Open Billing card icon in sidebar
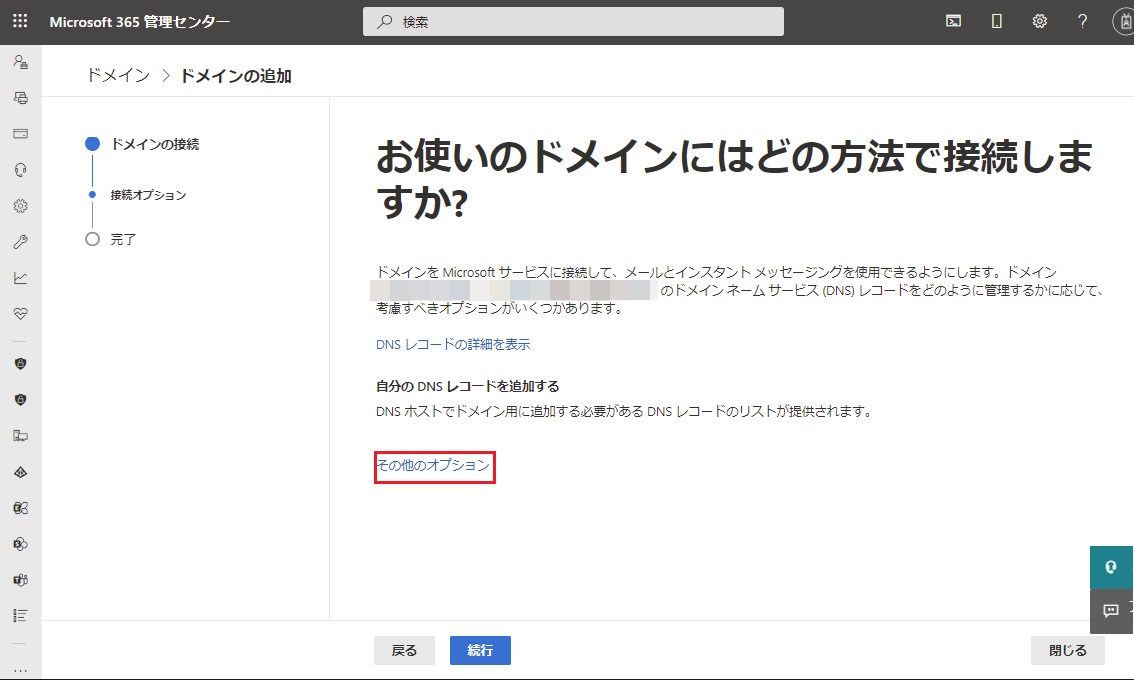This screenshot has height=680, width=1134. coord(20,133)
